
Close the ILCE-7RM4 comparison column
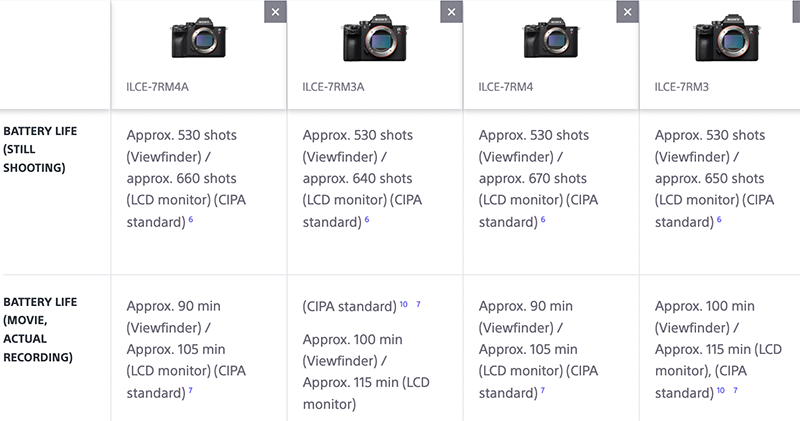point(628,12)
